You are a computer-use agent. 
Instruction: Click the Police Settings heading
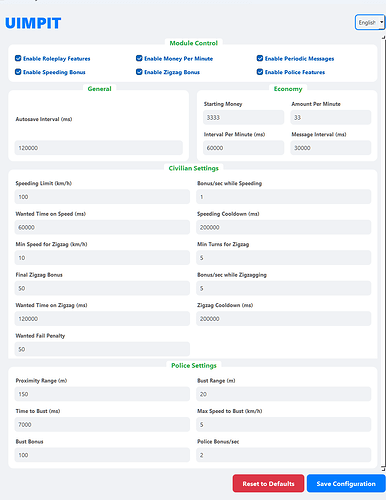194,366
